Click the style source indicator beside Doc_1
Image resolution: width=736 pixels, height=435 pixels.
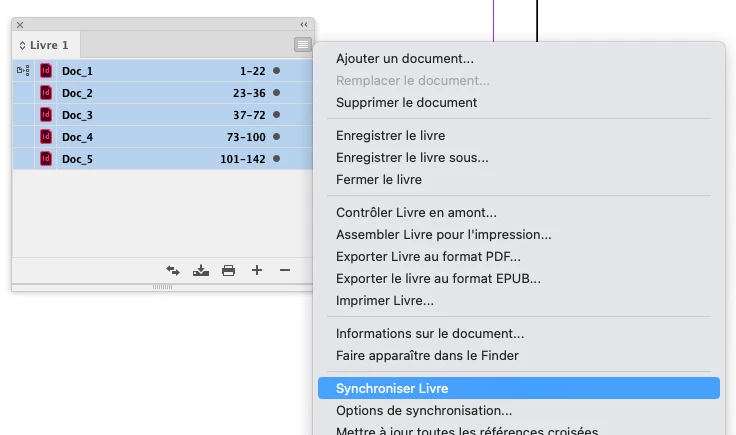pos(23,71)
